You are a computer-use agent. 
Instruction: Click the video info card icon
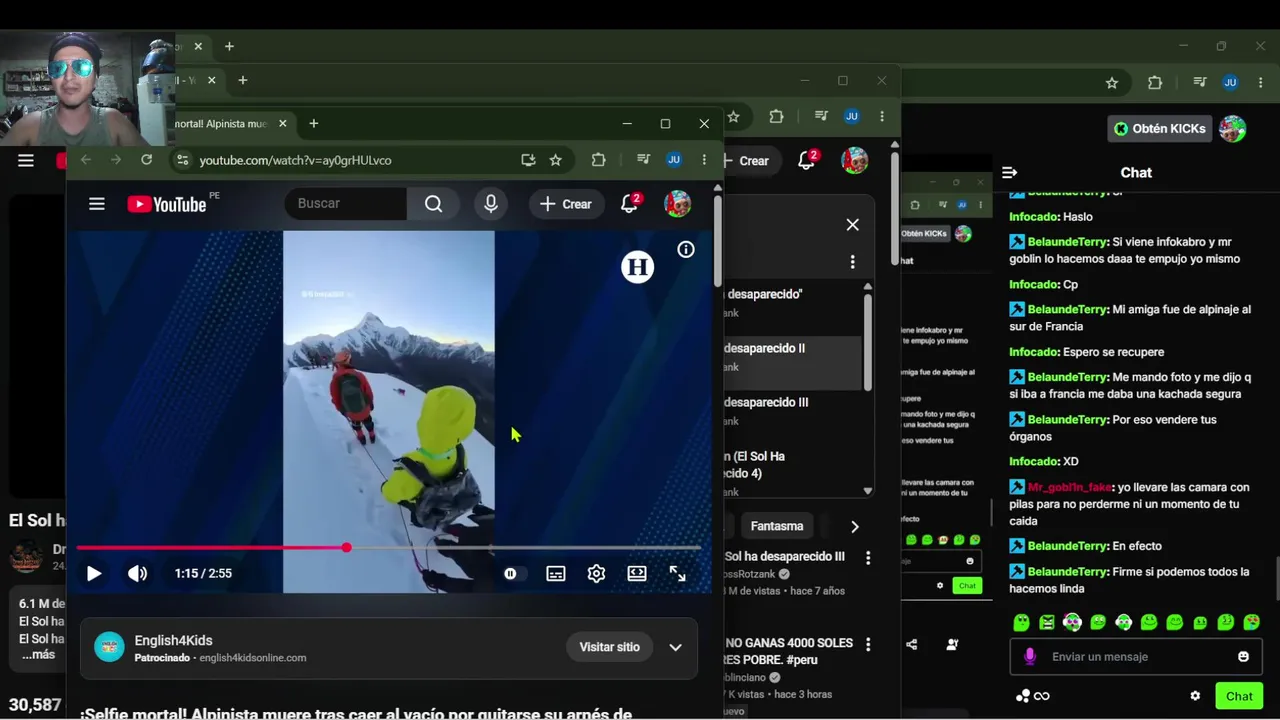(686, 250)
